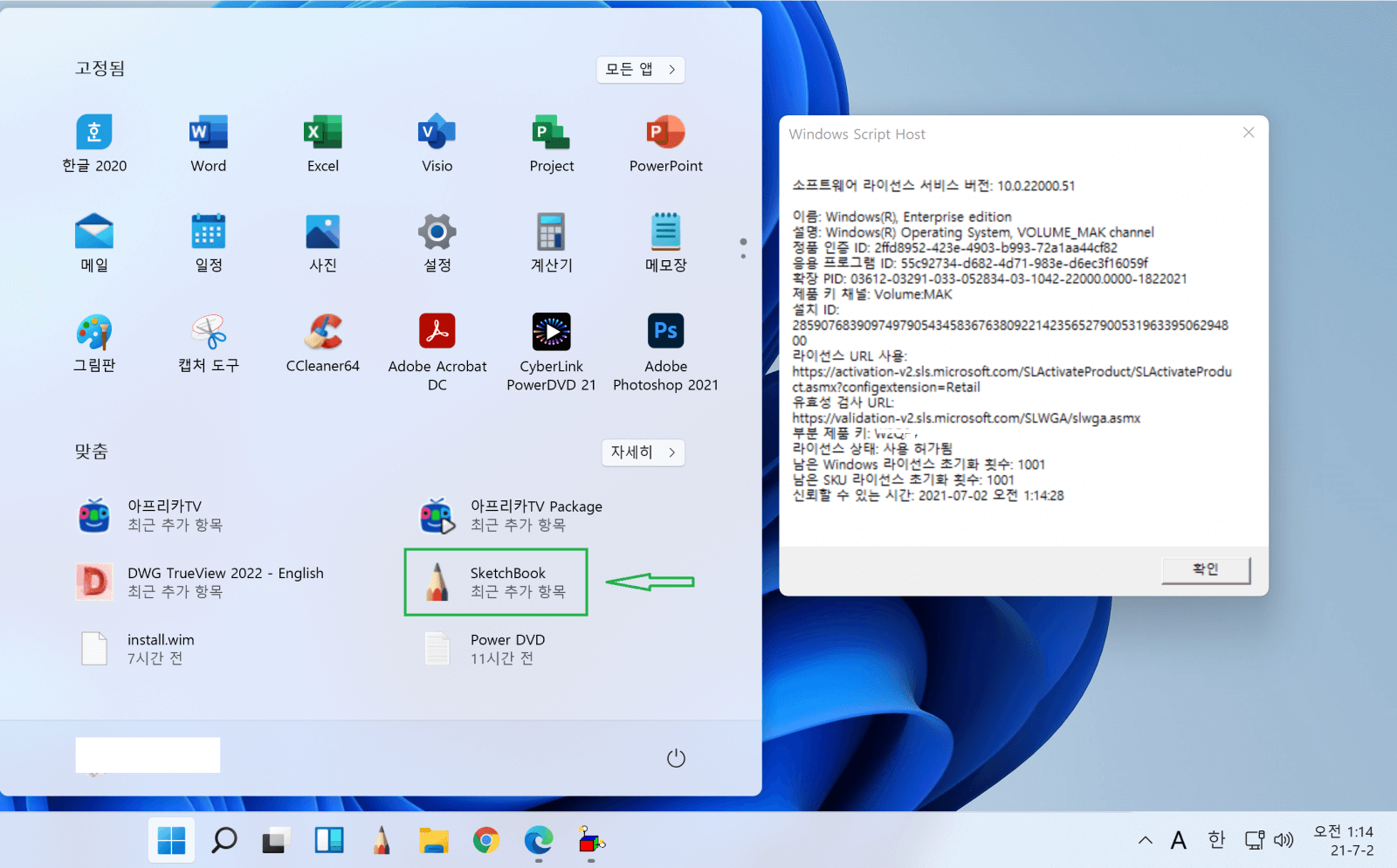Viewport: 1397px width, 868px height.
Task: Open the 계산기 calculator
Action: pos(552,244)
